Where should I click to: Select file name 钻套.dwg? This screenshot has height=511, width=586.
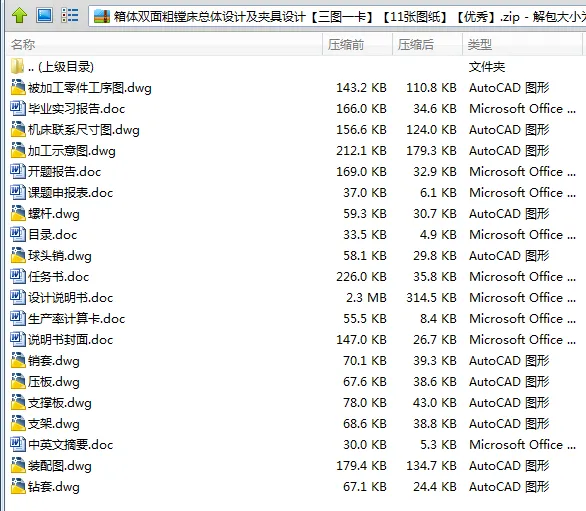tap(54, 487)
